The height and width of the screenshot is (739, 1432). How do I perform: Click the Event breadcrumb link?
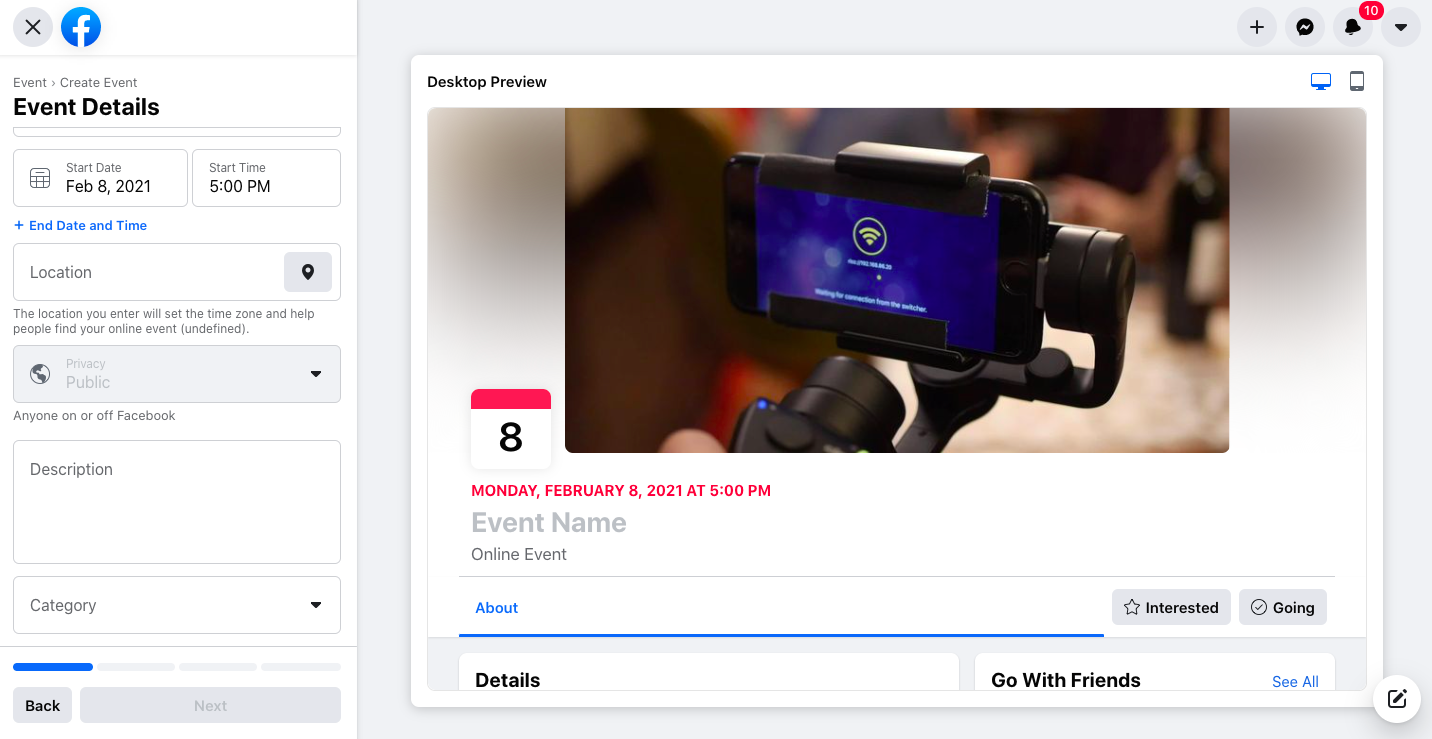[30, 83]
